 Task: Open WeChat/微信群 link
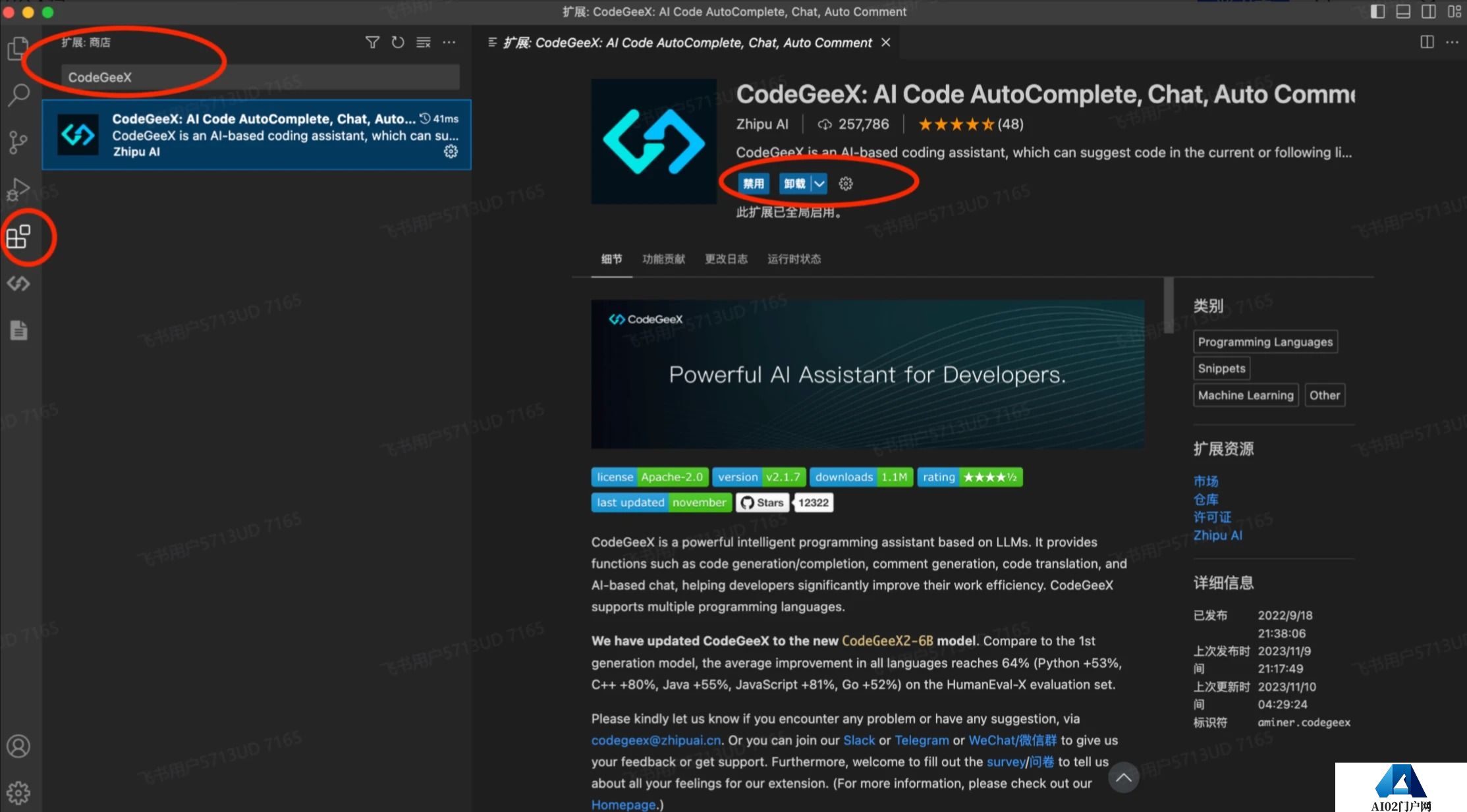pos(1012,740)
